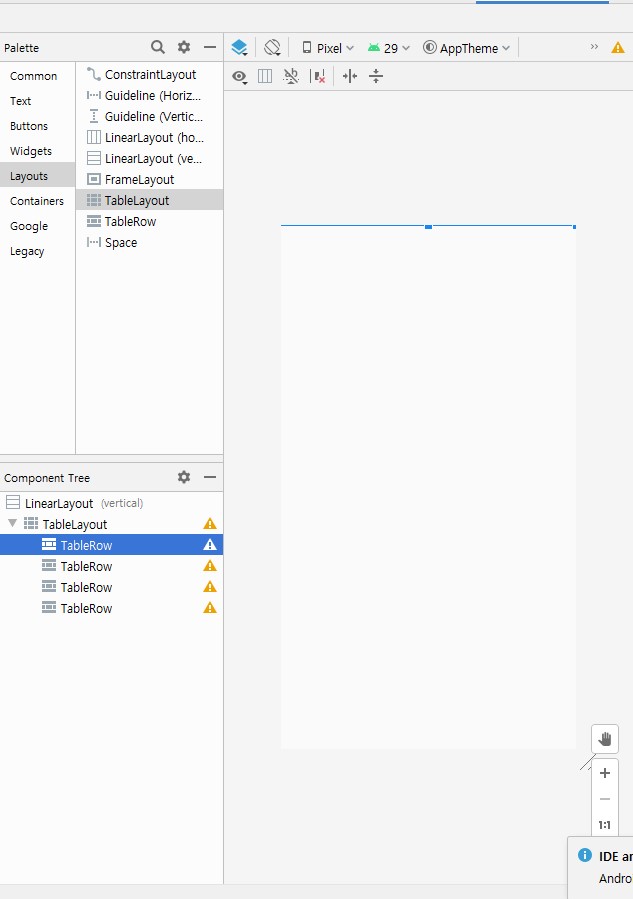Image resolution: width=633 pixels, height=899 pixels.
Task: Activate the pan hand tool
Action: (605, 739)
